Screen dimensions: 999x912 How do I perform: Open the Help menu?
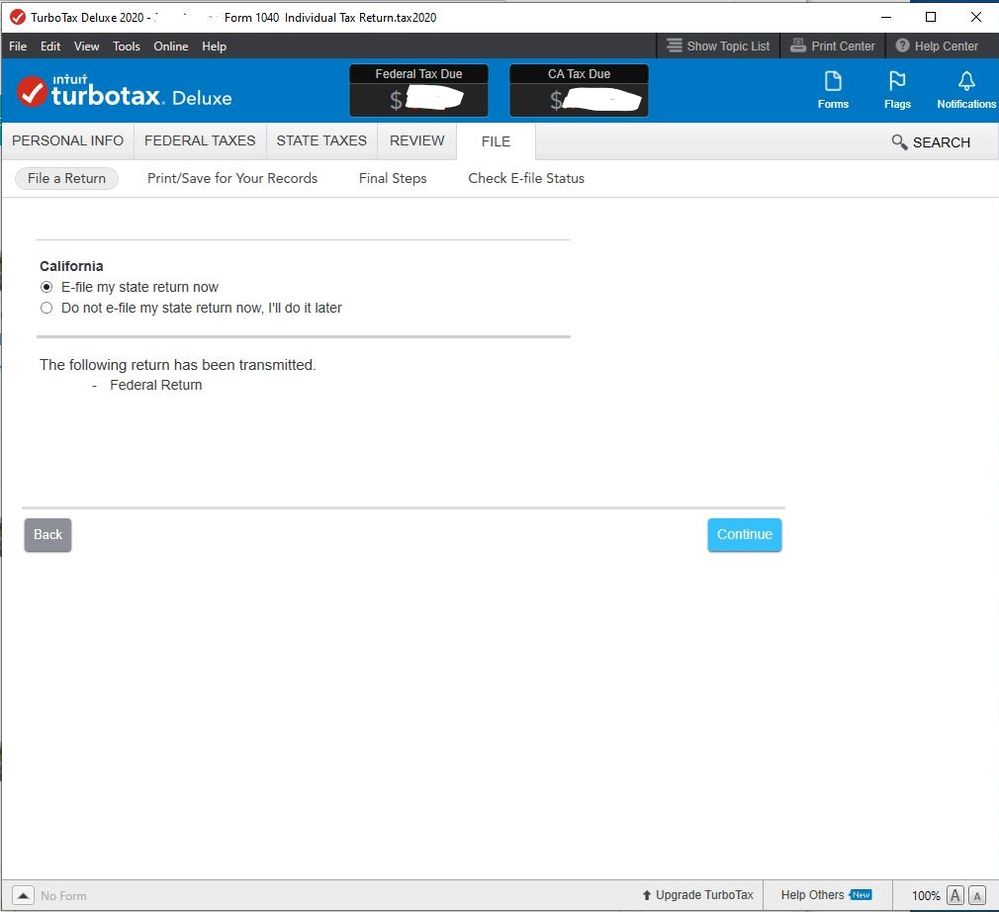214,47
